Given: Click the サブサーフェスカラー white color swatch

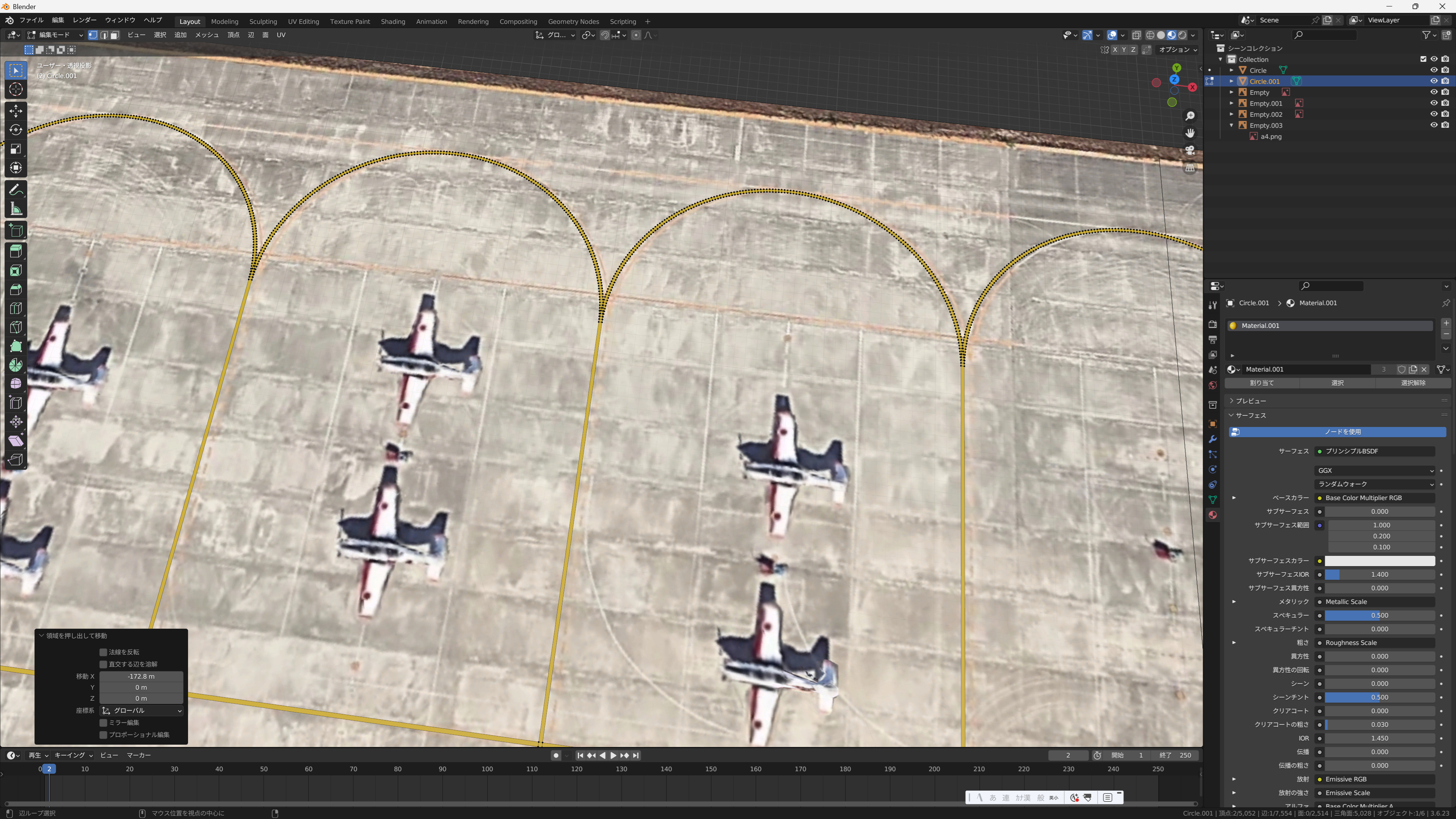Looking at the screenshot, I should coord(1380,561).
